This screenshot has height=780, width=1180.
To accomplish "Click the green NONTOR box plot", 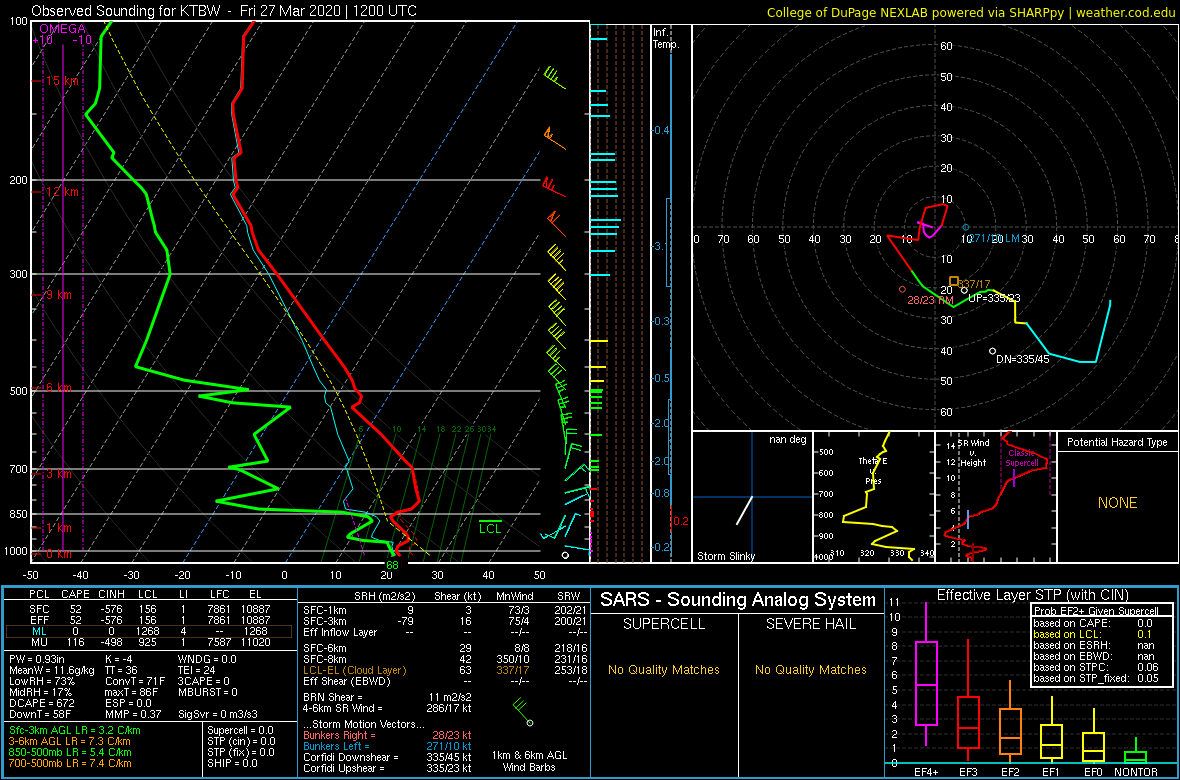I will (1136, 753).
